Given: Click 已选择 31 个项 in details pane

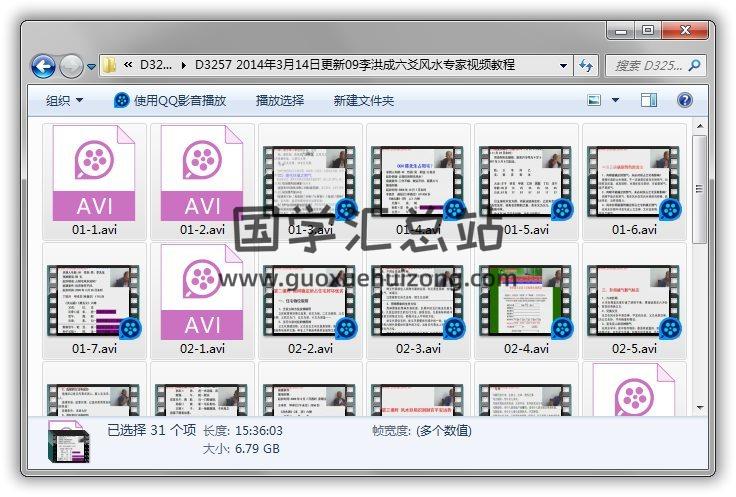Looking at the screenshot, I should pos(152,430).
